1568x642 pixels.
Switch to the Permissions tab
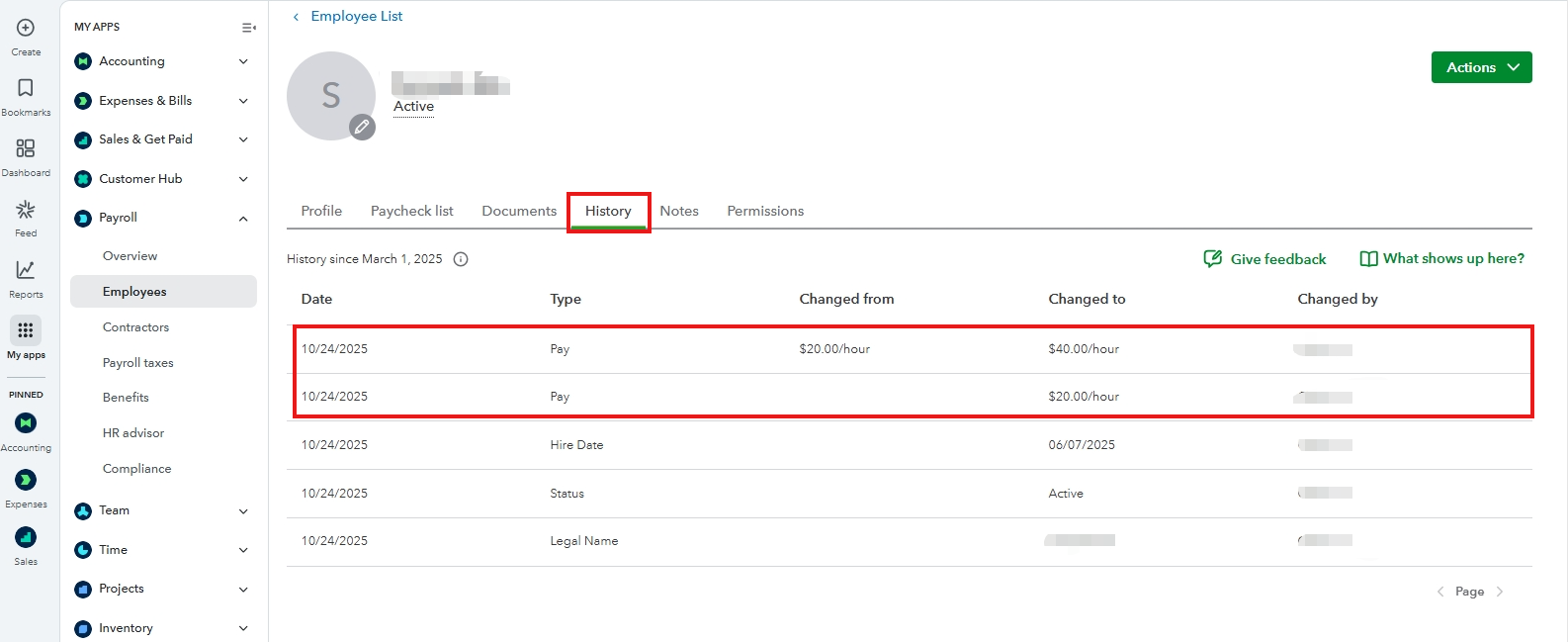pyautogui.click(x=765, y=211)
